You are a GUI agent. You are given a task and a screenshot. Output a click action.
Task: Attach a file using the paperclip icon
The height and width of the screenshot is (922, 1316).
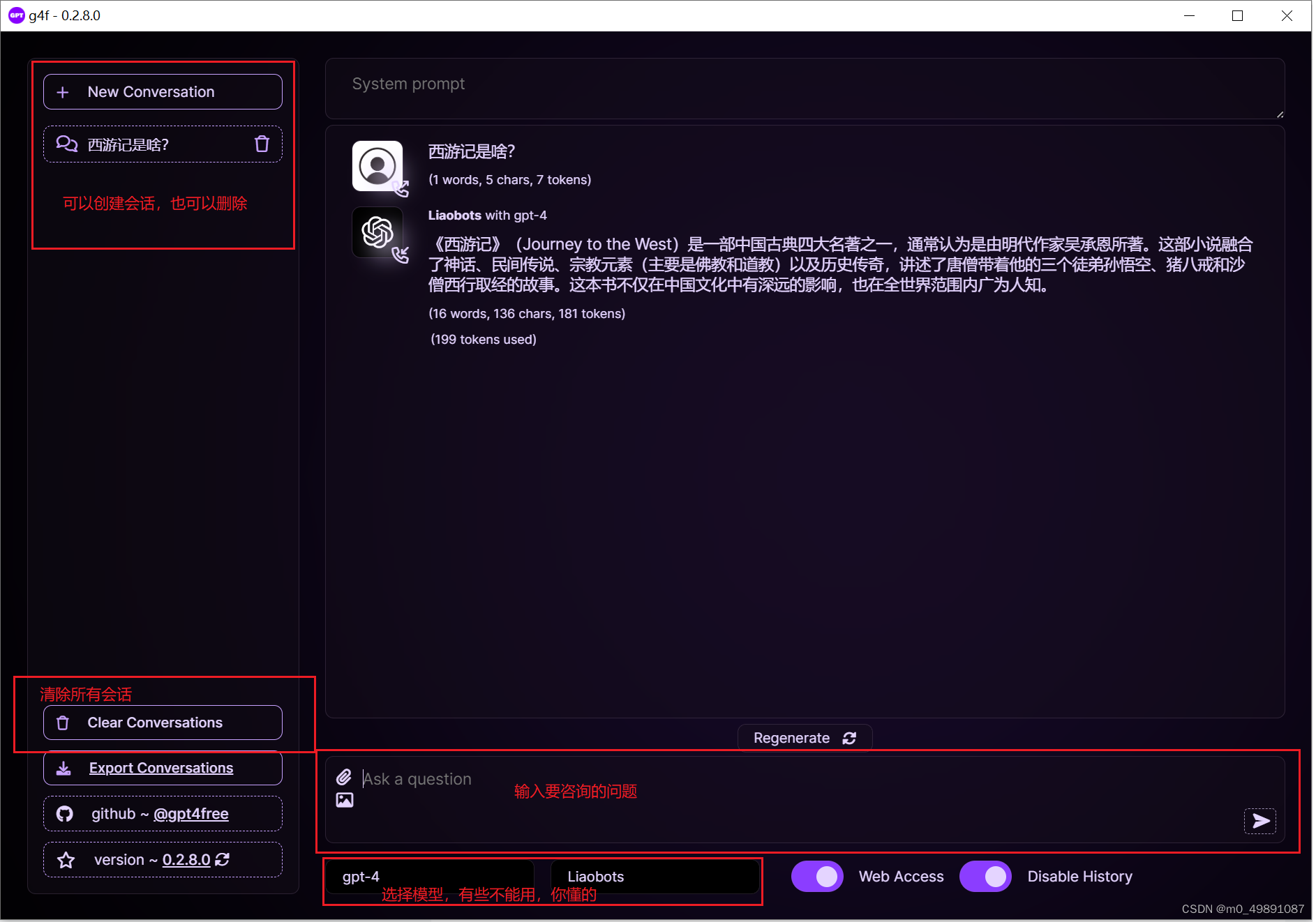pos(343,776)
